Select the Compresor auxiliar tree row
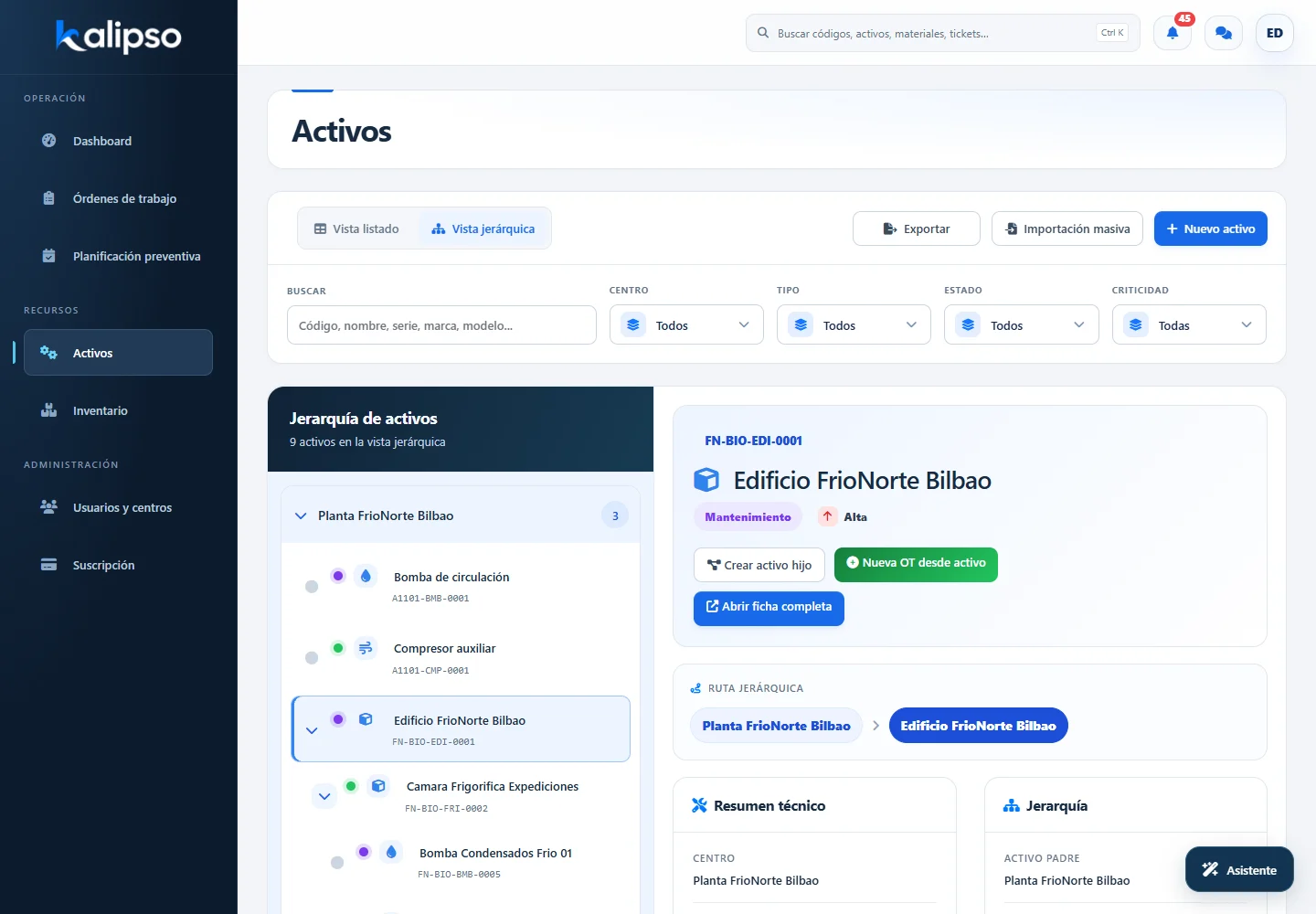Screen dimensions: 1316x914 pos(461,658)
